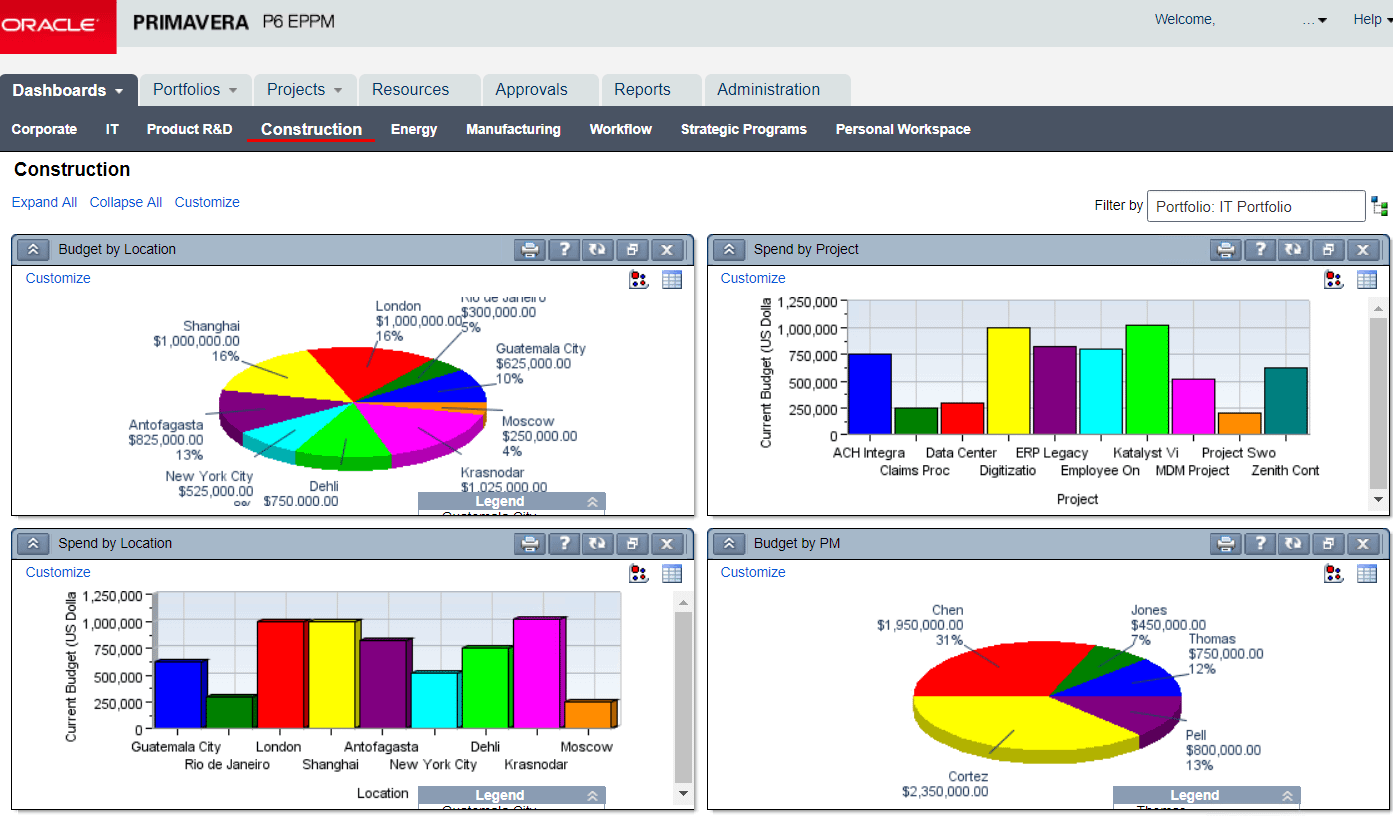
Task: Change chart type for Budget by Location
Action: pyautogui.click(x=638, y=280)
